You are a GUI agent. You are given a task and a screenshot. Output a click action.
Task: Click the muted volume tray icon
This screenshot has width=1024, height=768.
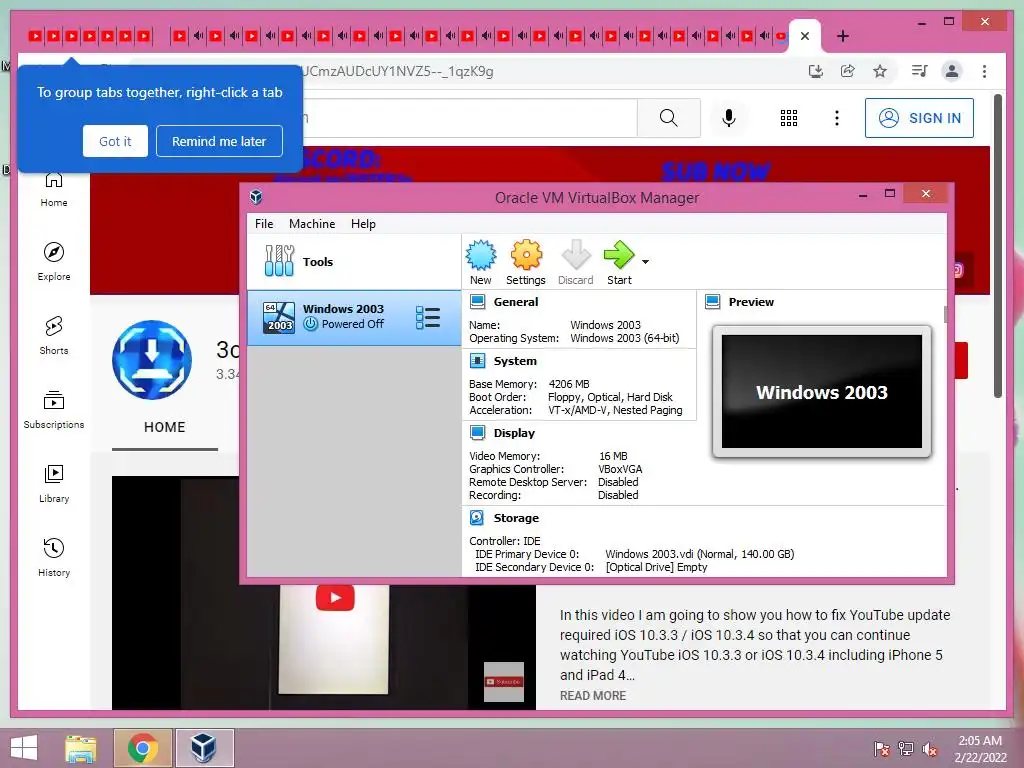[x=929, y=749]
